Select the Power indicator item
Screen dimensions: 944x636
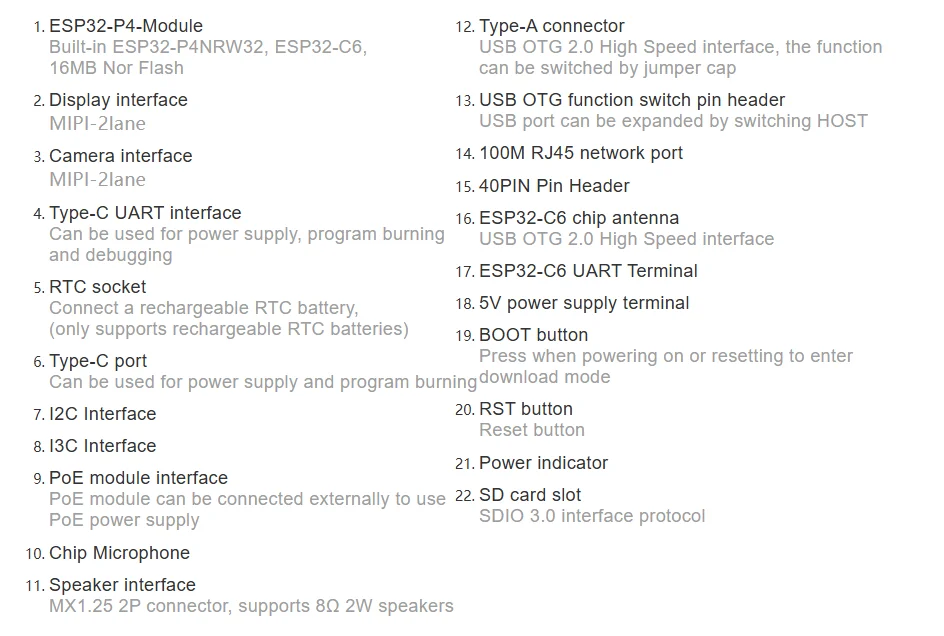tap(543, 463)
